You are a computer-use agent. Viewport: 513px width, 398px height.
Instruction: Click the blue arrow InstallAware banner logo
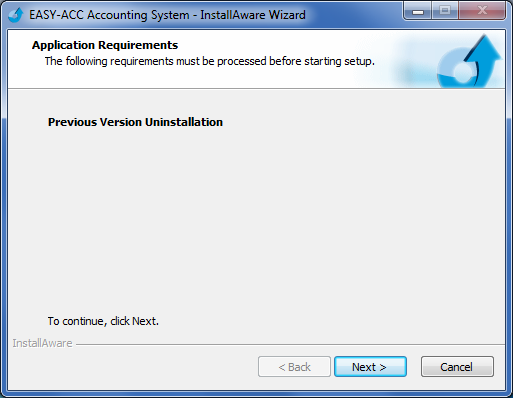pyautogui.click(x=469, y=61)
